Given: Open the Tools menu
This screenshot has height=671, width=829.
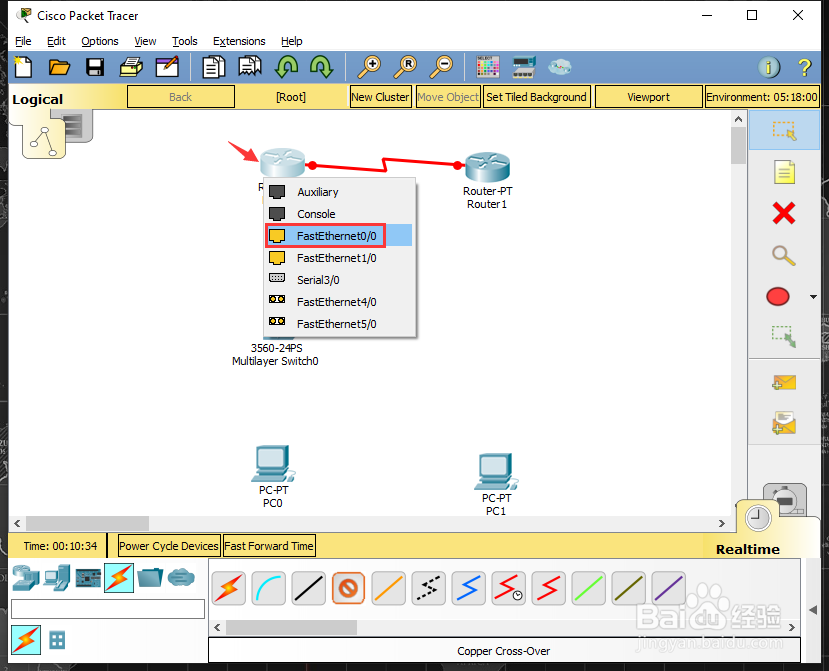Looking at the screenshot, I should coord(185,41).
